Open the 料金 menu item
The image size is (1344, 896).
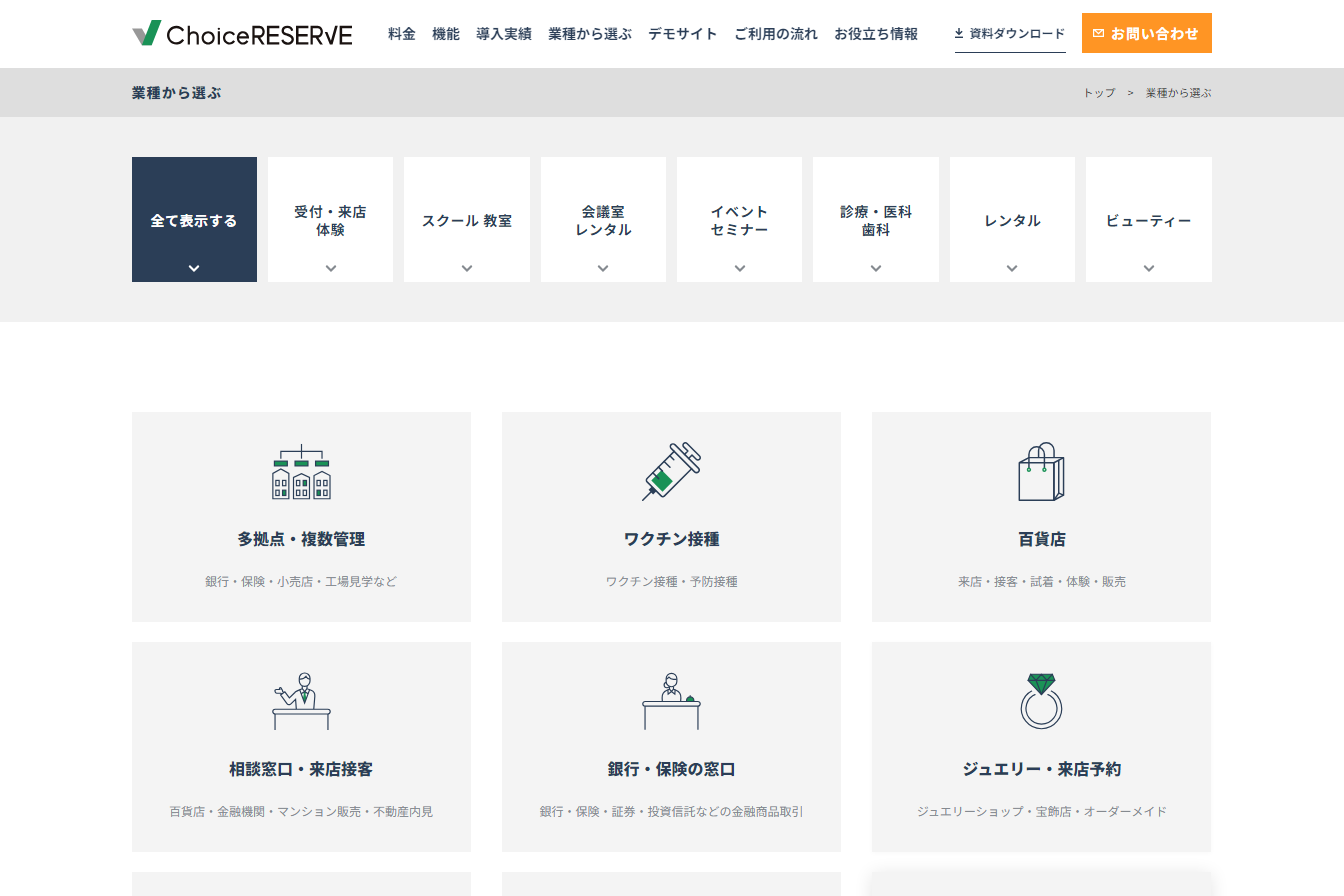click(402, 34)
